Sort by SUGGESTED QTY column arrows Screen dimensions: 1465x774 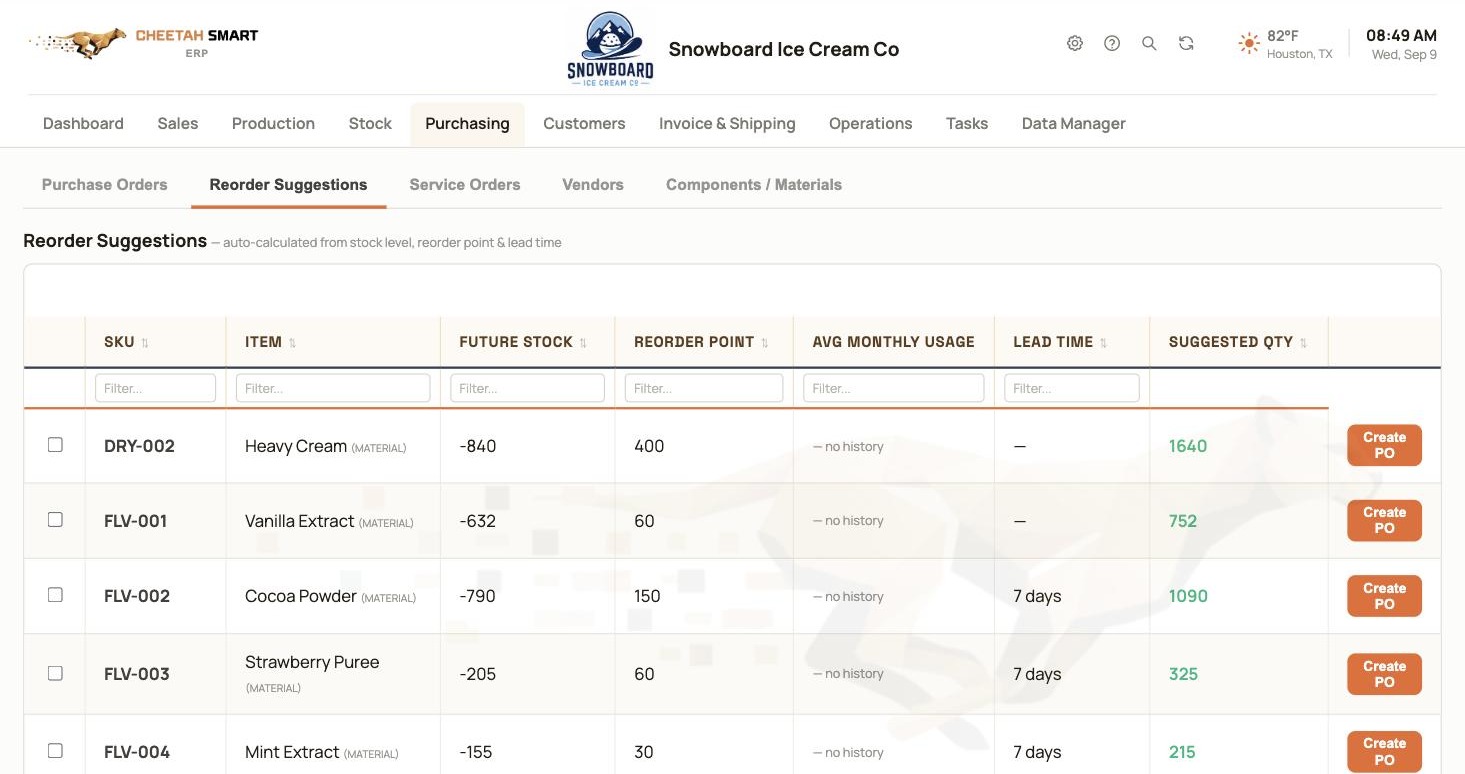click(x=1303, y=343)
